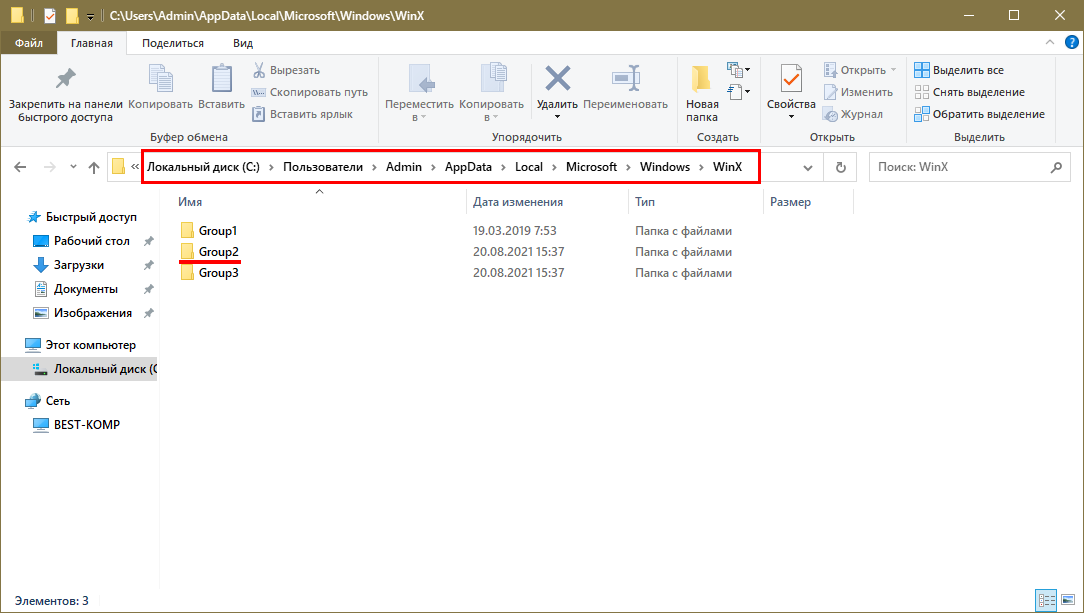Viewport: 1084px width, 613px height.
Task: Refresh the folder view in address bar
Action: pyautogui.click(x=841, y=167)
